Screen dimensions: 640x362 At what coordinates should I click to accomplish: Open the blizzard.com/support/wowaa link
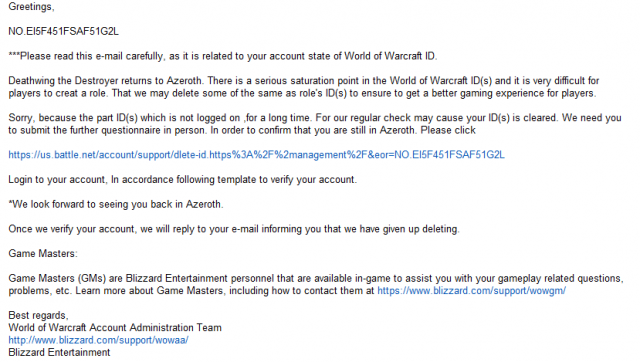pos(98,340)
